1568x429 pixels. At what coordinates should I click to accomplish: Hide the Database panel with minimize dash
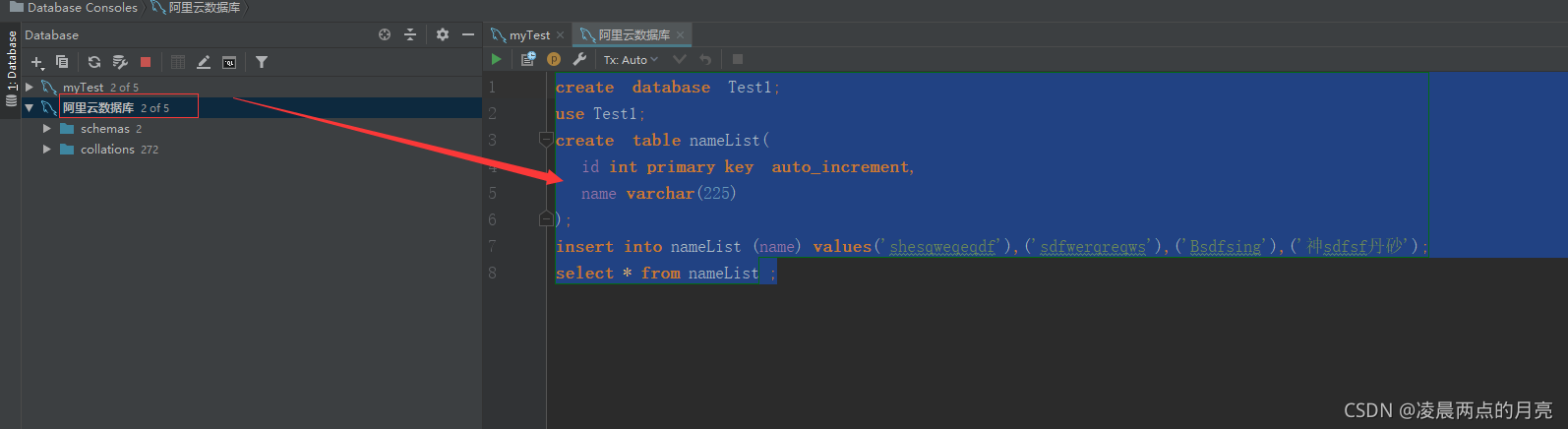coord(468,34)
